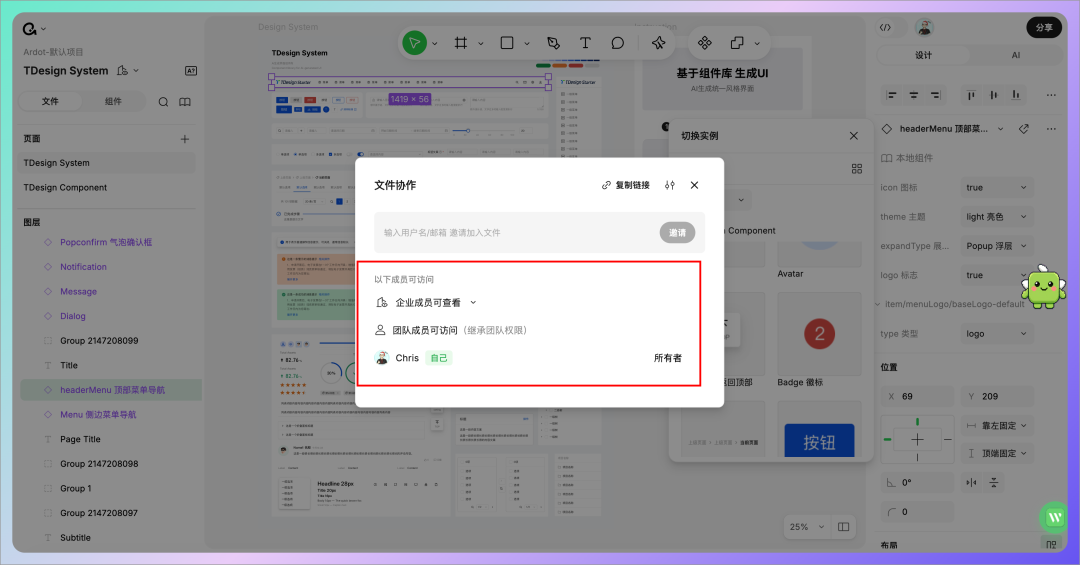Add a new page with plus icon
This screenshot has width=1080, height=565.
pyautogui.click(x=185, y=139)
